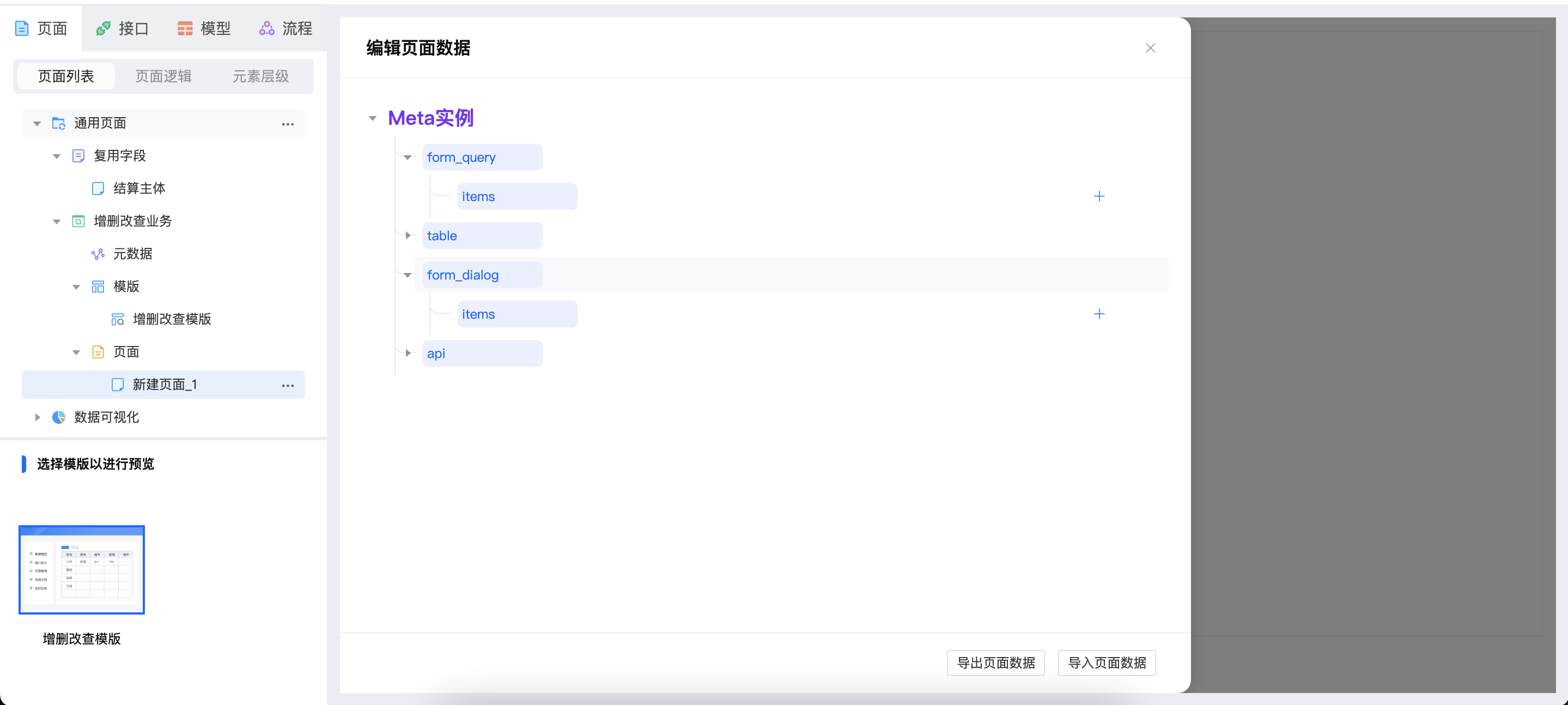Image resolution: width=1568 pixels, height=705 pixels.
Task: Click the 增删改查业务 search-window icon
Action: click(78, 222)
